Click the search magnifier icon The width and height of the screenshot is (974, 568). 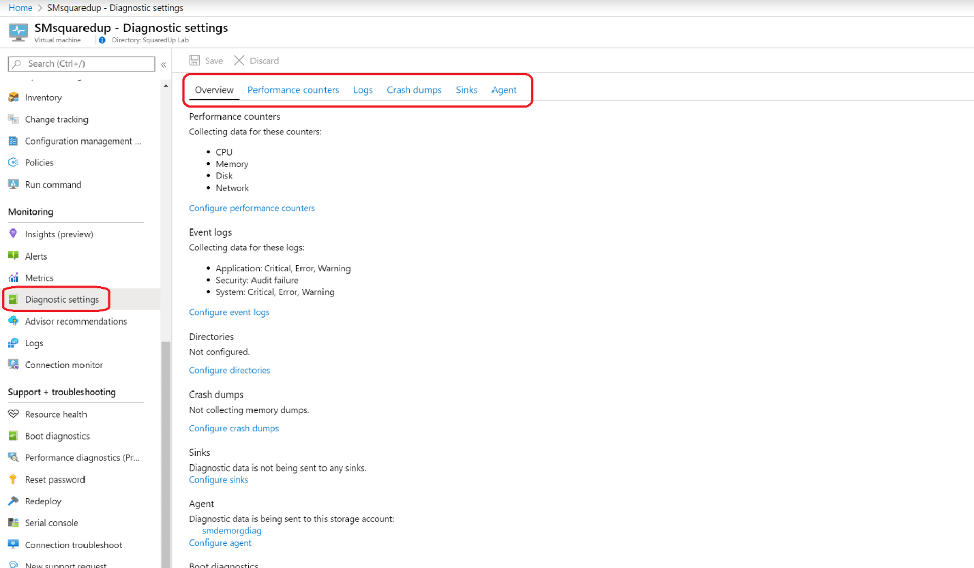(x=17, y=63)
